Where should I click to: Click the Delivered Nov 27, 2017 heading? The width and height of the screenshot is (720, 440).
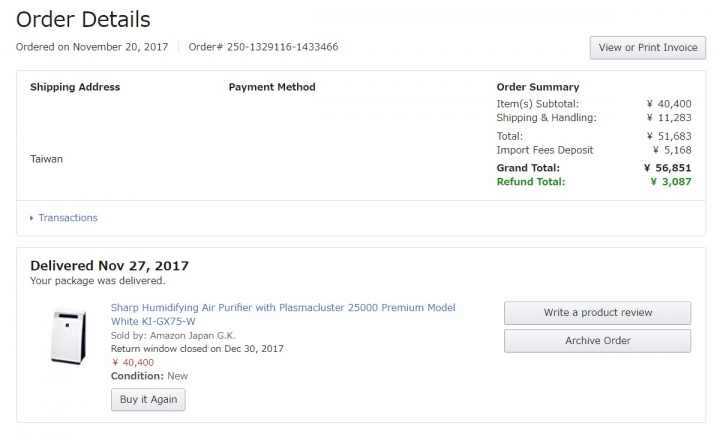(109, 266)
